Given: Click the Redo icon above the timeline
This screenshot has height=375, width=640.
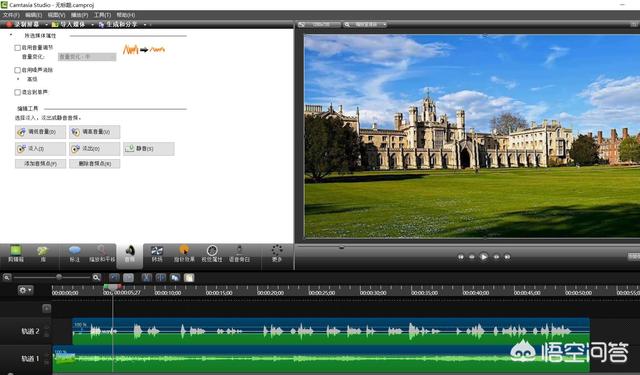Looking at the screenshot, I should click(x=128, y=277).
